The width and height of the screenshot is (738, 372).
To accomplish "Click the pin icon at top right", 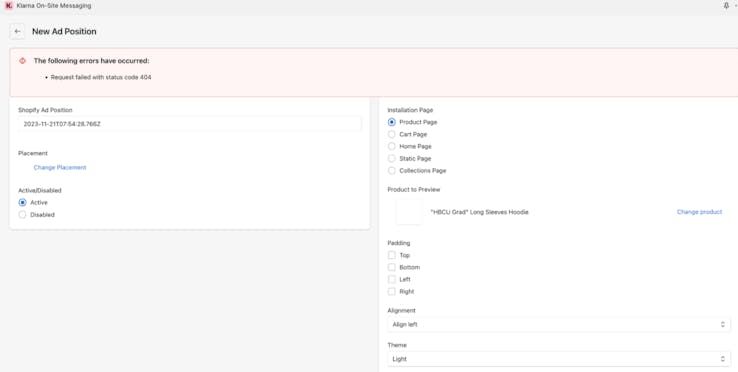I will tap(726, 6).
